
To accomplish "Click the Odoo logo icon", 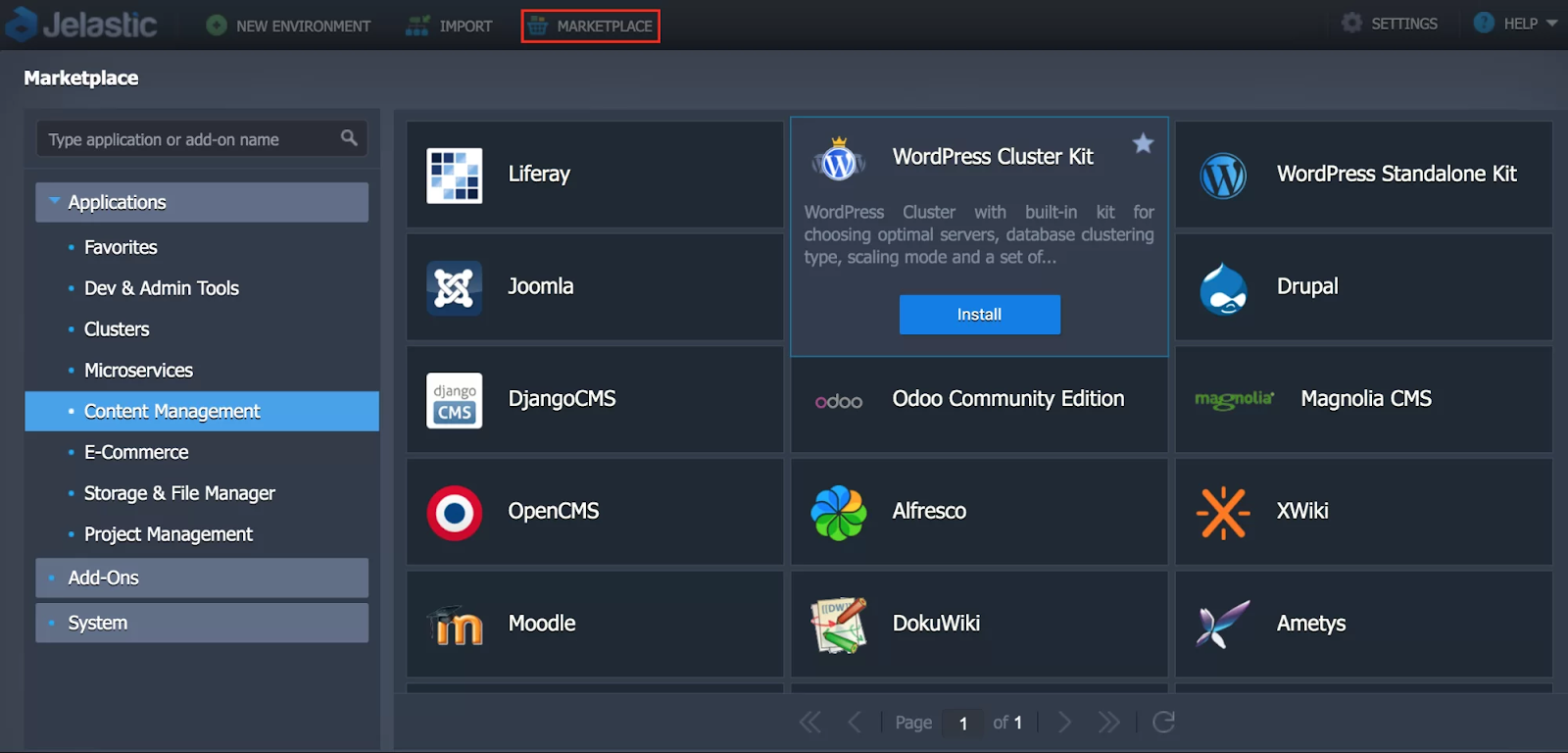I will pyautogui.click(x=839, y=401).
